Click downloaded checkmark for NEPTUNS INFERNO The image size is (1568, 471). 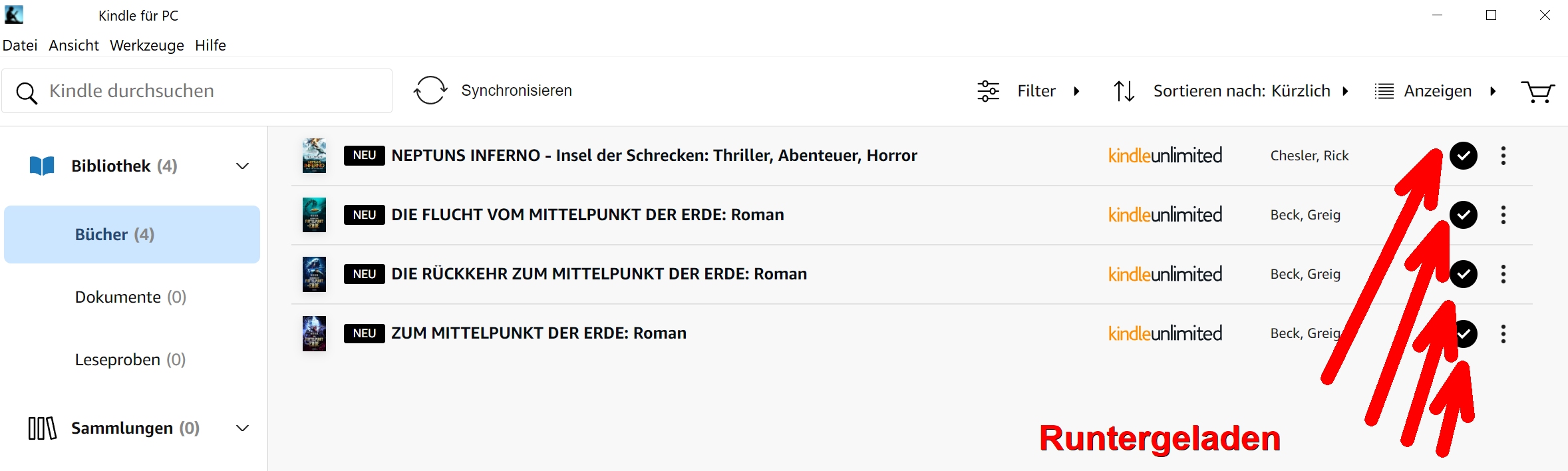(1464, 156)
